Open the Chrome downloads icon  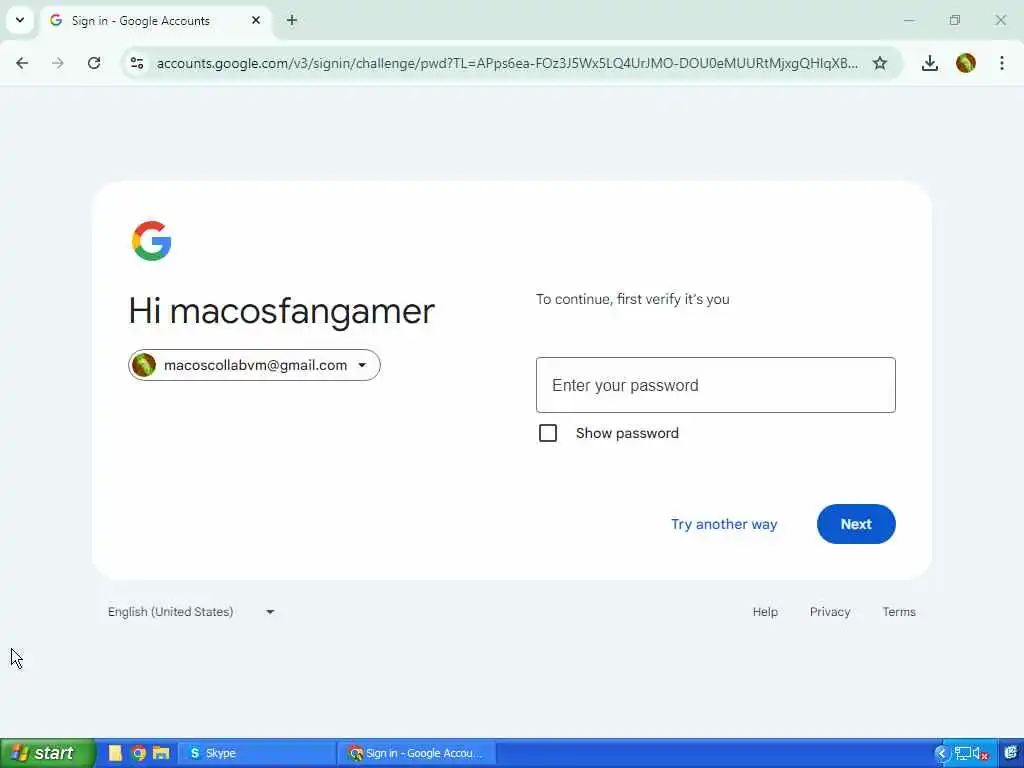(x=929, y=63)
